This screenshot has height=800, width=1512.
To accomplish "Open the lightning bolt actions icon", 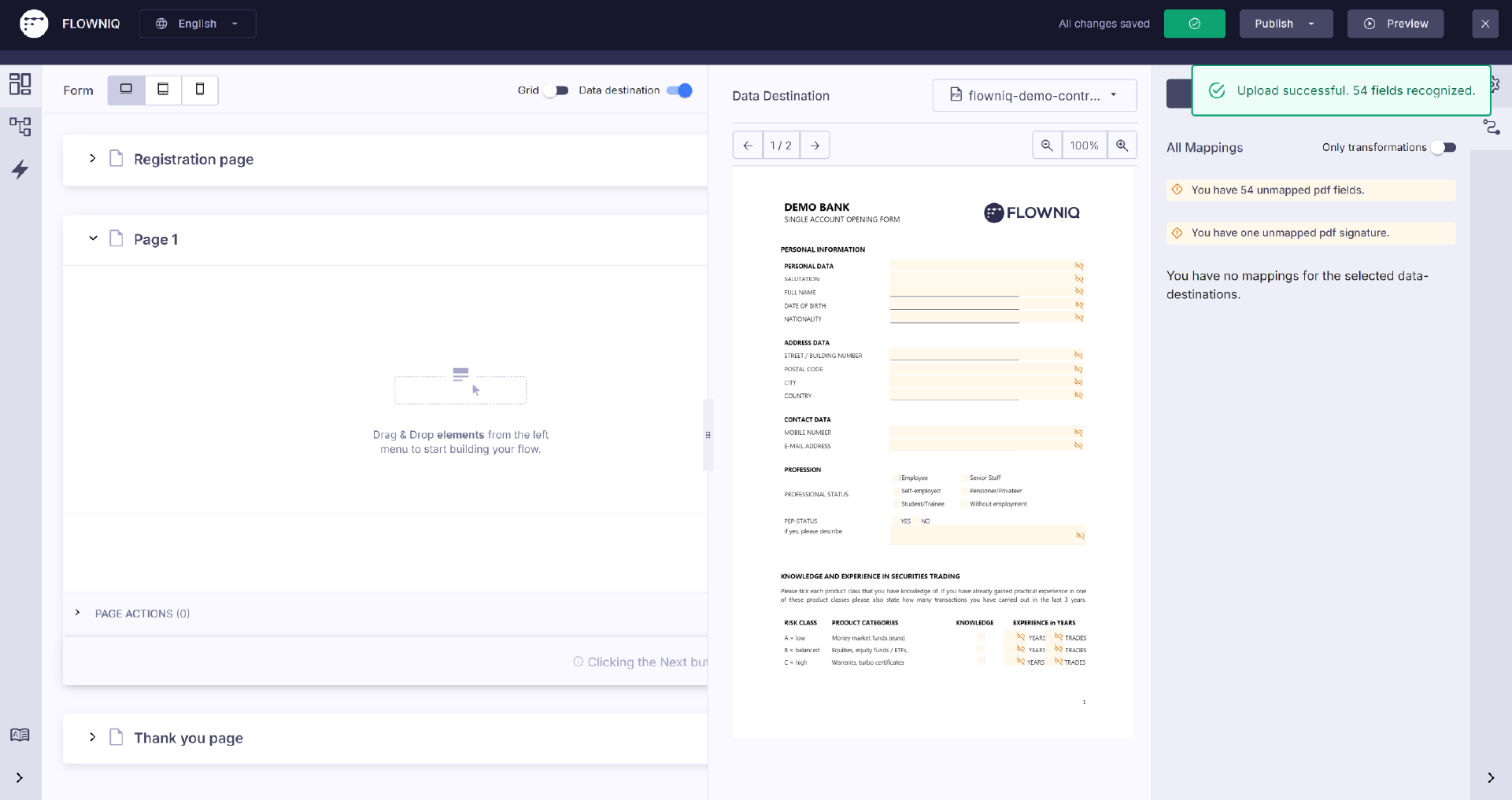I will point(20,169).
